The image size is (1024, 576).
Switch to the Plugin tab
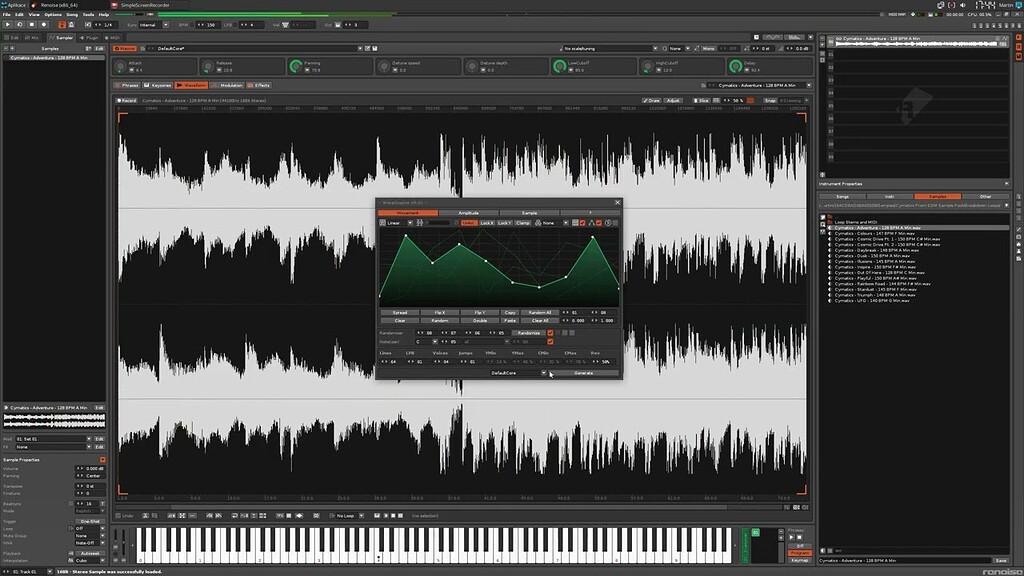89,38
